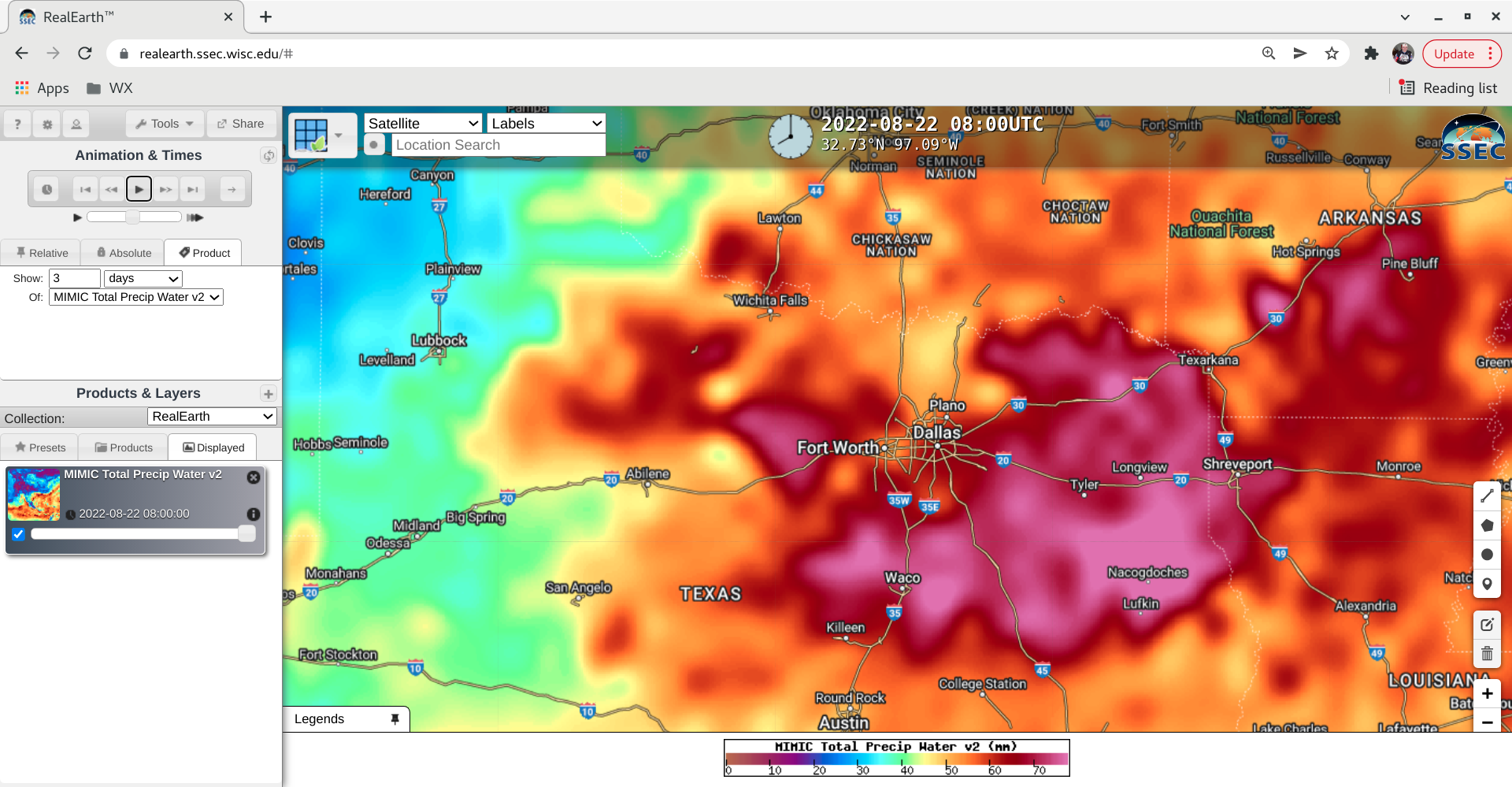
Task: Toggle the record button beside Location Search
Action: [x=374, y=145]
